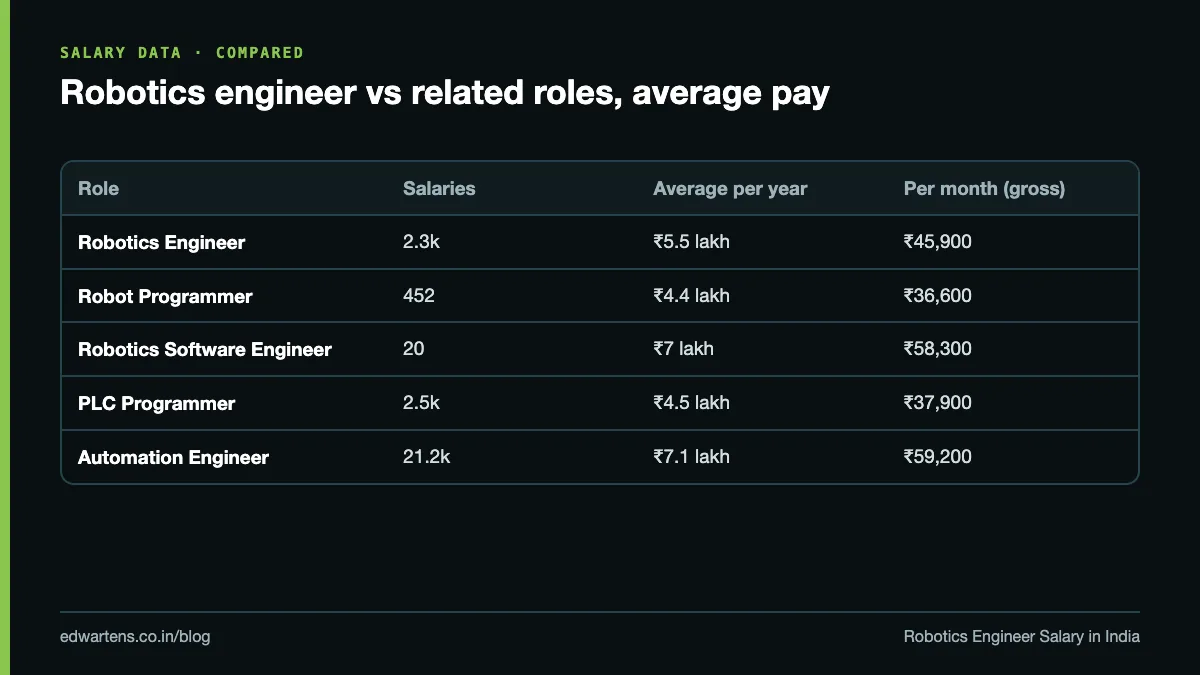Click the '₹5.5 lakh' average cell
1200x675 pixels.
coord(691,242)
